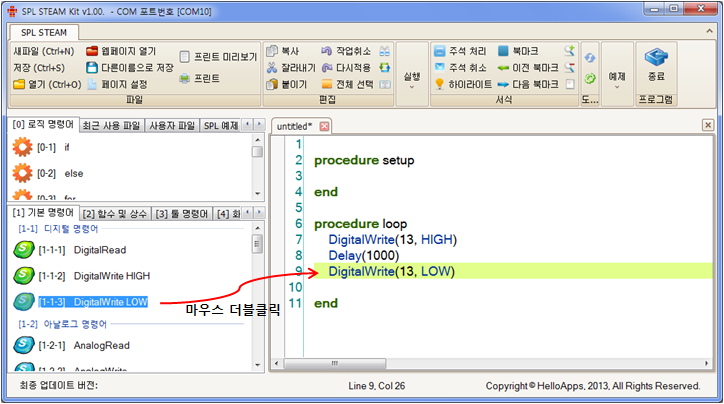Close editor pane with right X
The height and width of the screenshot is (404, 724).
pyautogui.click(x=707, y=125)
